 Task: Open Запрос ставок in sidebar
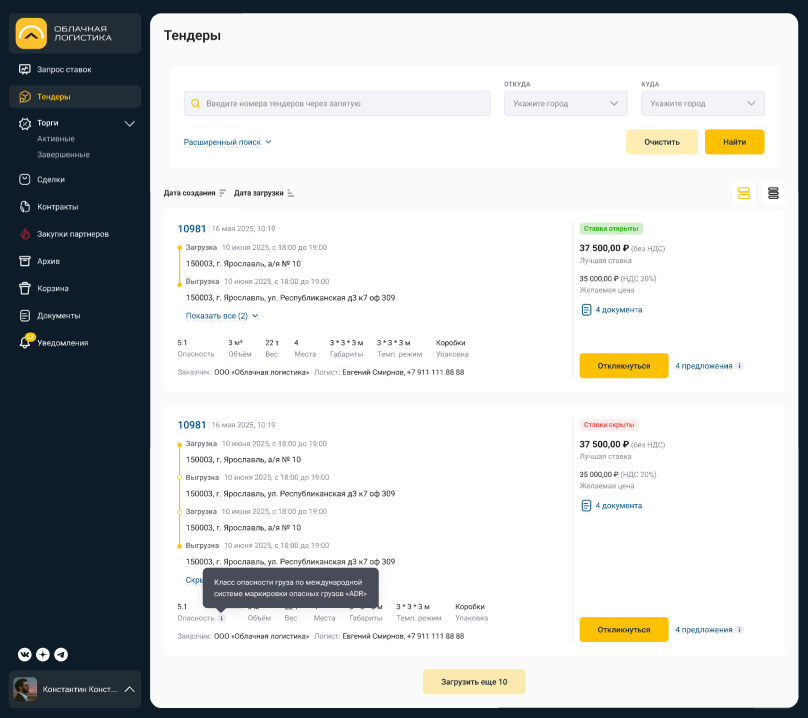pos(64,69)
